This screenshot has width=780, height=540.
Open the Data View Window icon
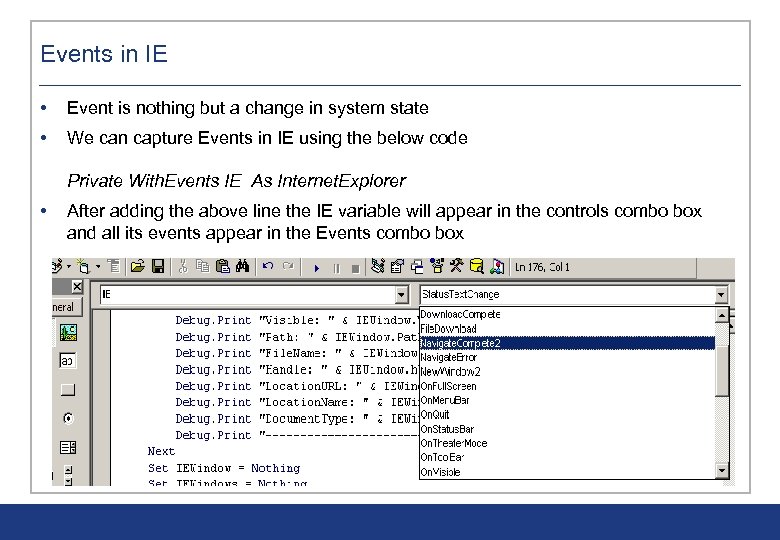[477, 267]
